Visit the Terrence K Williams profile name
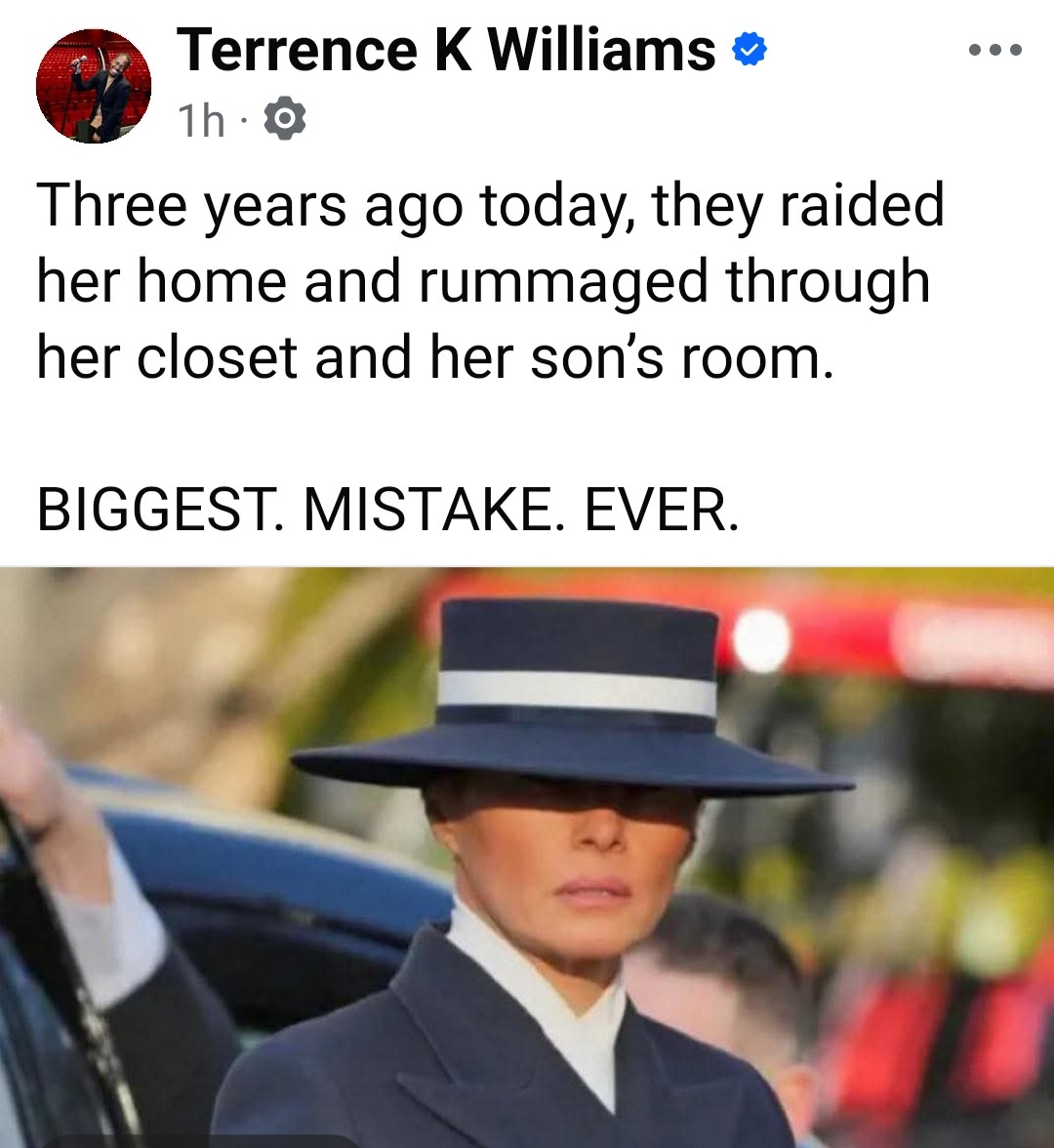Image resolution: width=1054 pixels, height=1148 pixels. [x=447, y=50]
